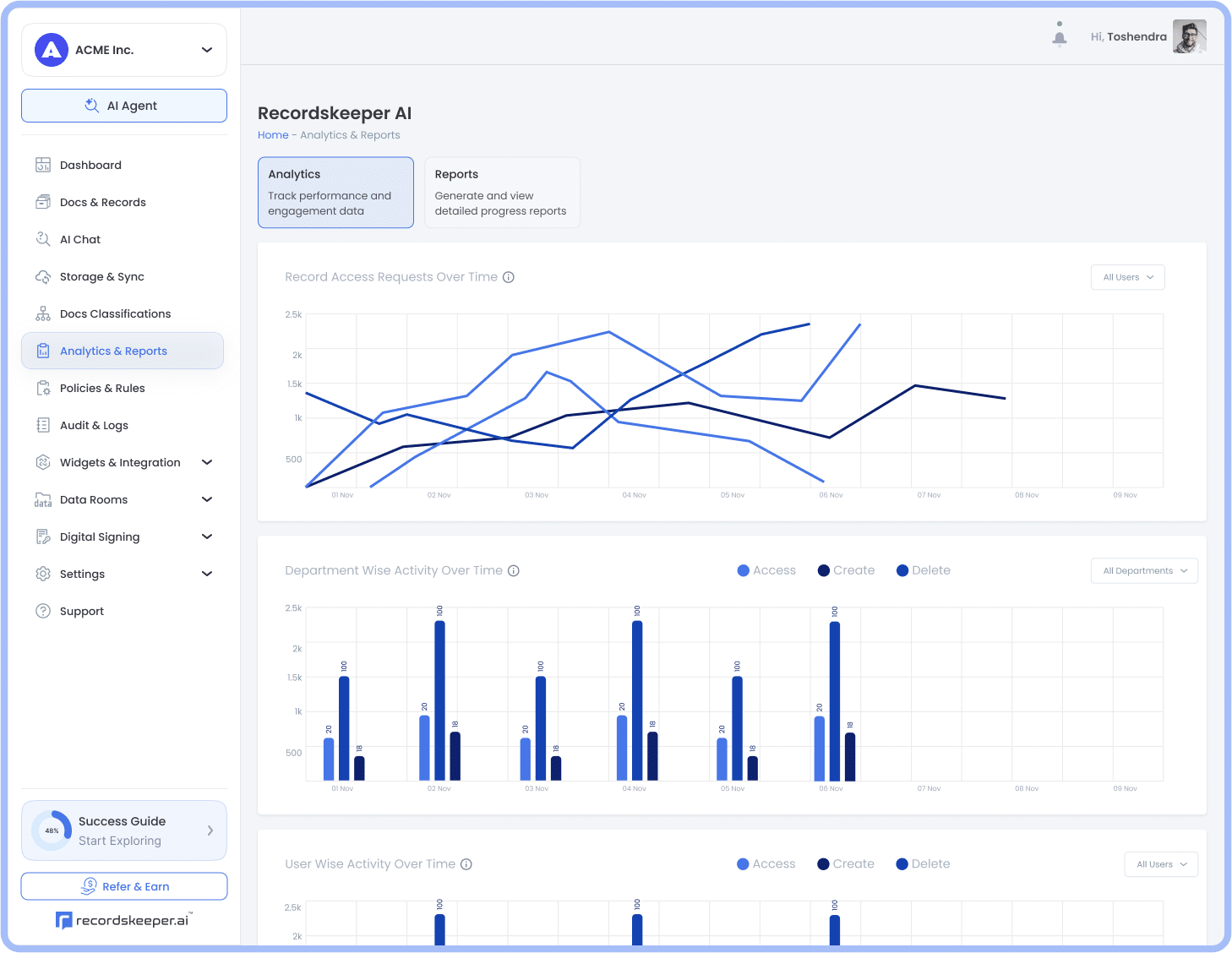Click info icon next to Record Access Requests
The image size is (1232, 953).
[509, 277]
